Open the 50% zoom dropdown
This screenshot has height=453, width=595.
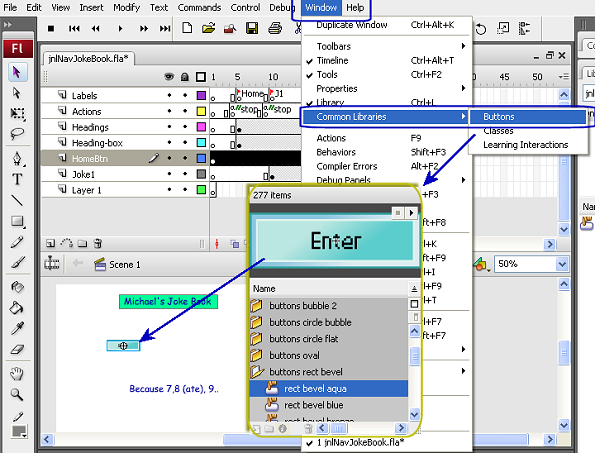[x=562, y=264]
